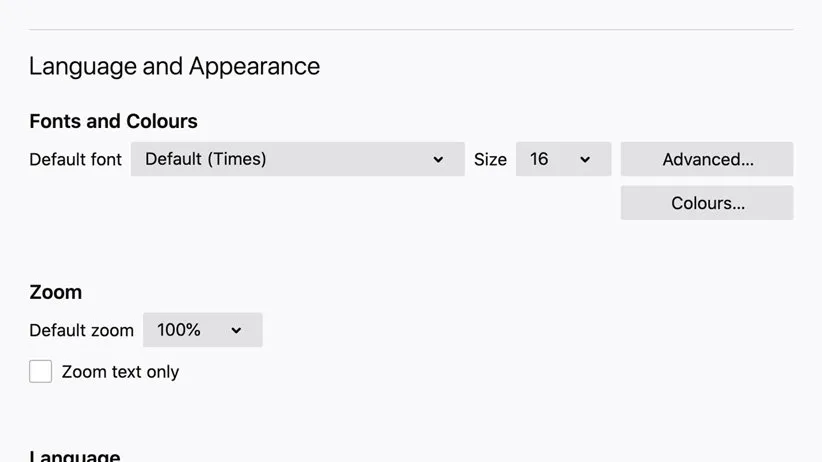The height and width of the screenshot is (462, 822).
Task: Click the partially visible Language heading
Action: pyautogui.click(x=74, y=456)
